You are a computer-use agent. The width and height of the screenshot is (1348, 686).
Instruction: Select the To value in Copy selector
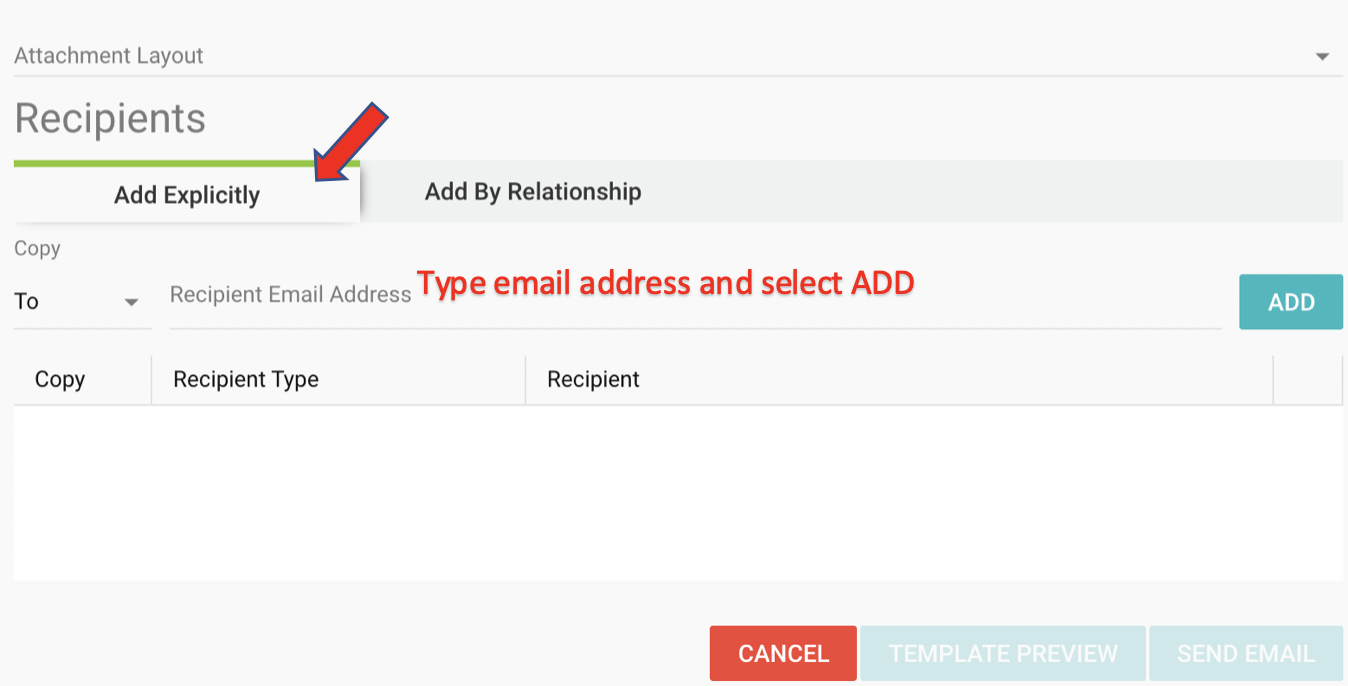pos(27,301)
